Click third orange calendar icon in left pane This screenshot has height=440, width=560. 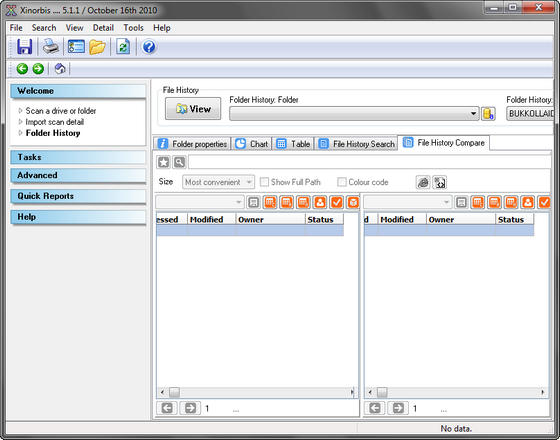(x=303, y=203)
